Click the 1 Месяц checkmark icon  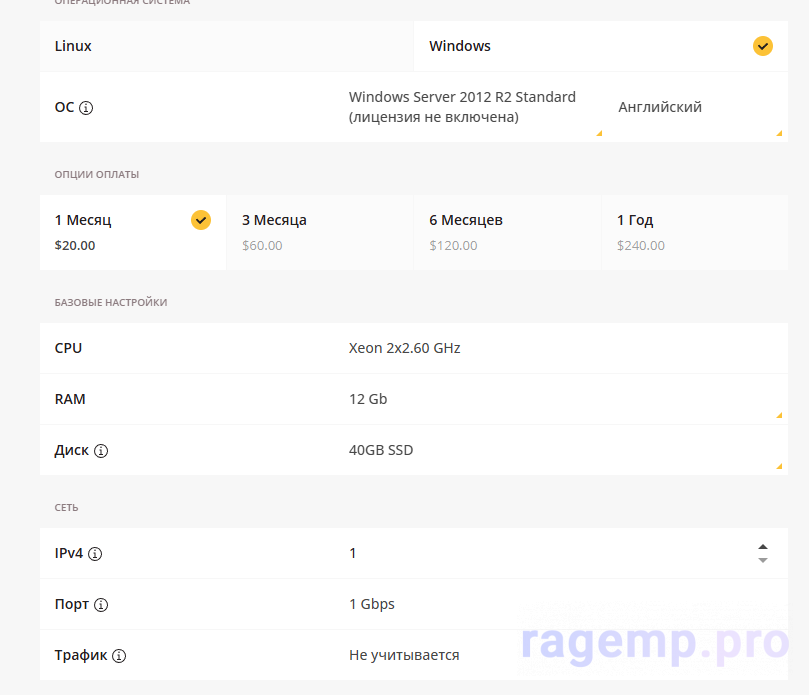click(201, 220)
